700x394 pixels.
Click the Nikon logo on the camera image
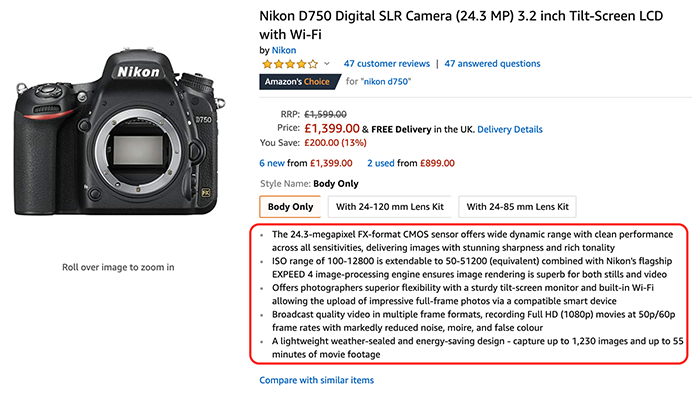(138, 72)
